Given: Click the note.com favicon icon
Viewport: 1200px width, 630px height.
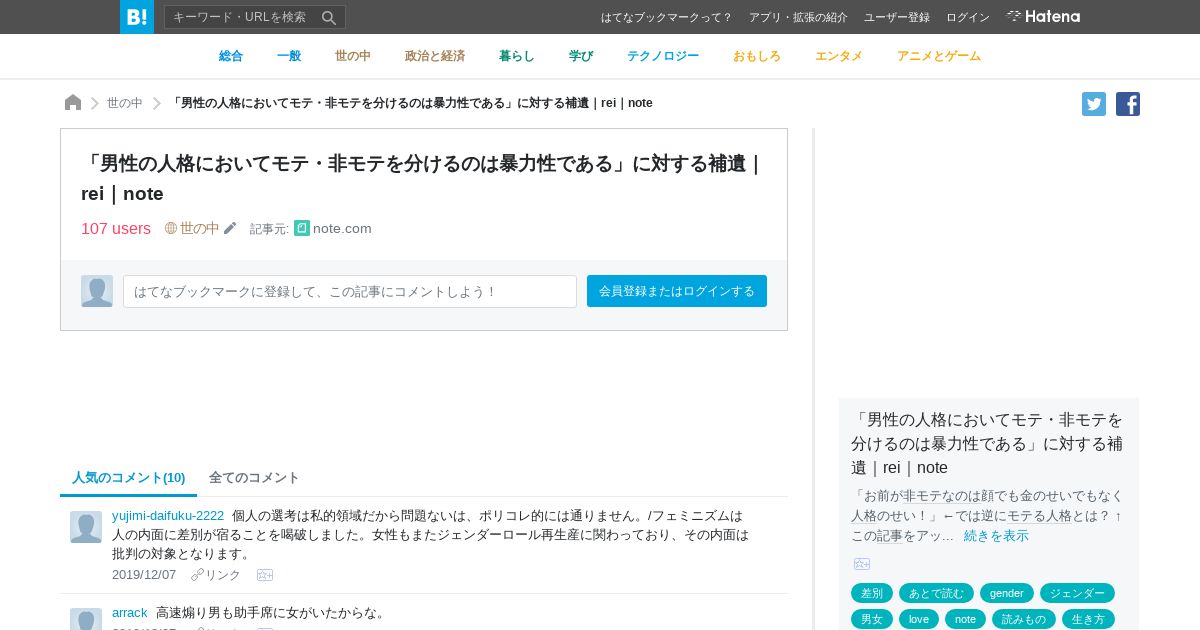Looking at the screenshot, I should click(302, 228).
